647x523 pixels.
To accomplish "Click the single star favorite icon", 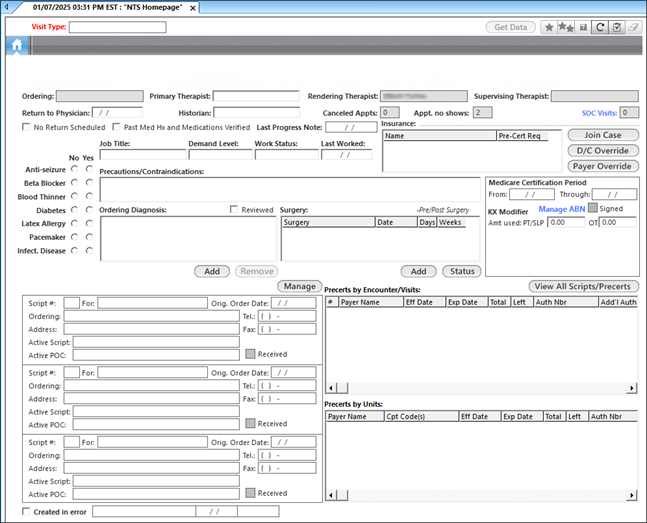I will click(549, 27).
